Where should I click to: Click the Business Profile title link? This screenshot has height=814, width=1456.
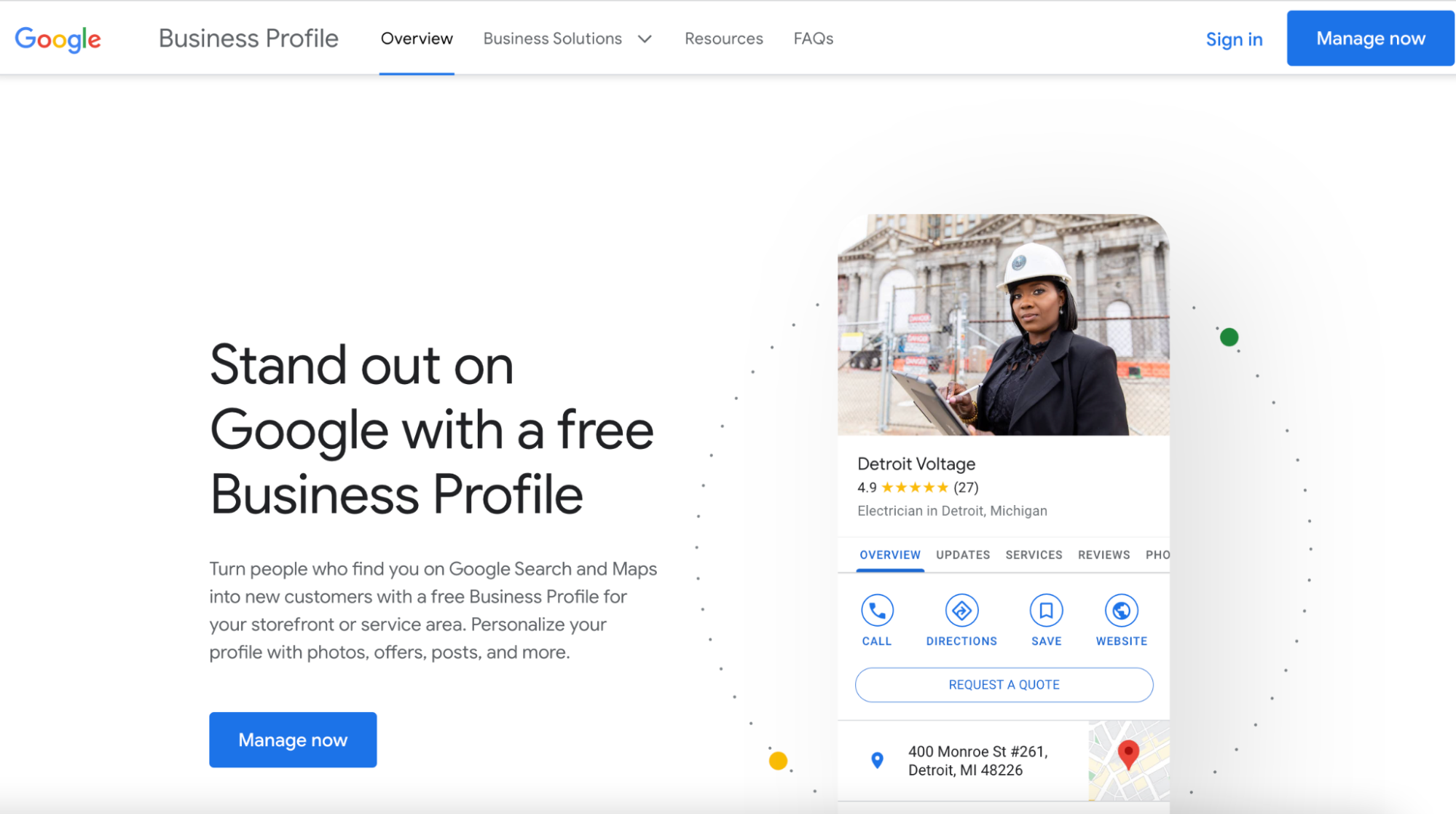click(x=248, y=39)
